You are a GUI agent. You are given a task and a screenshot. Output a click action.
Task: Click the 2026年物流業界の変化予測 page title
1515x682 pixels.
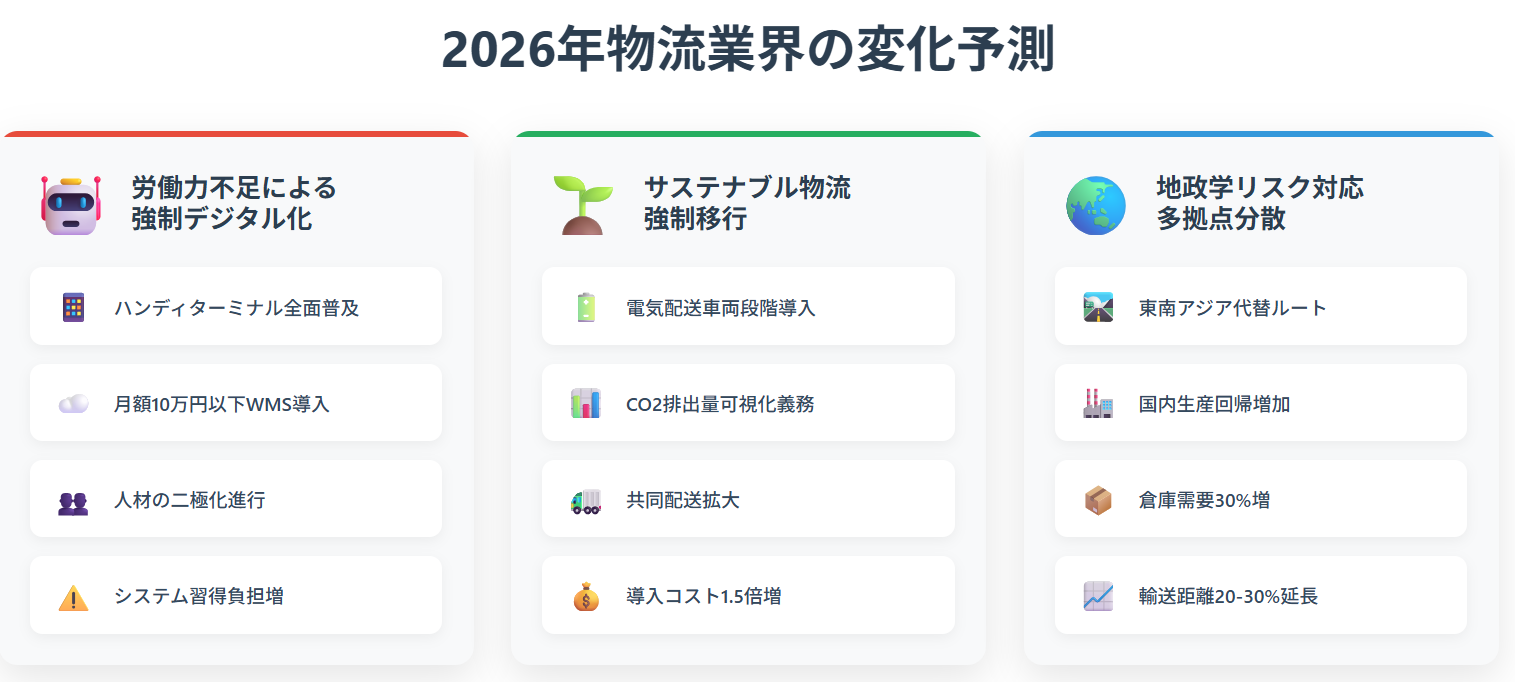(748, 50)
